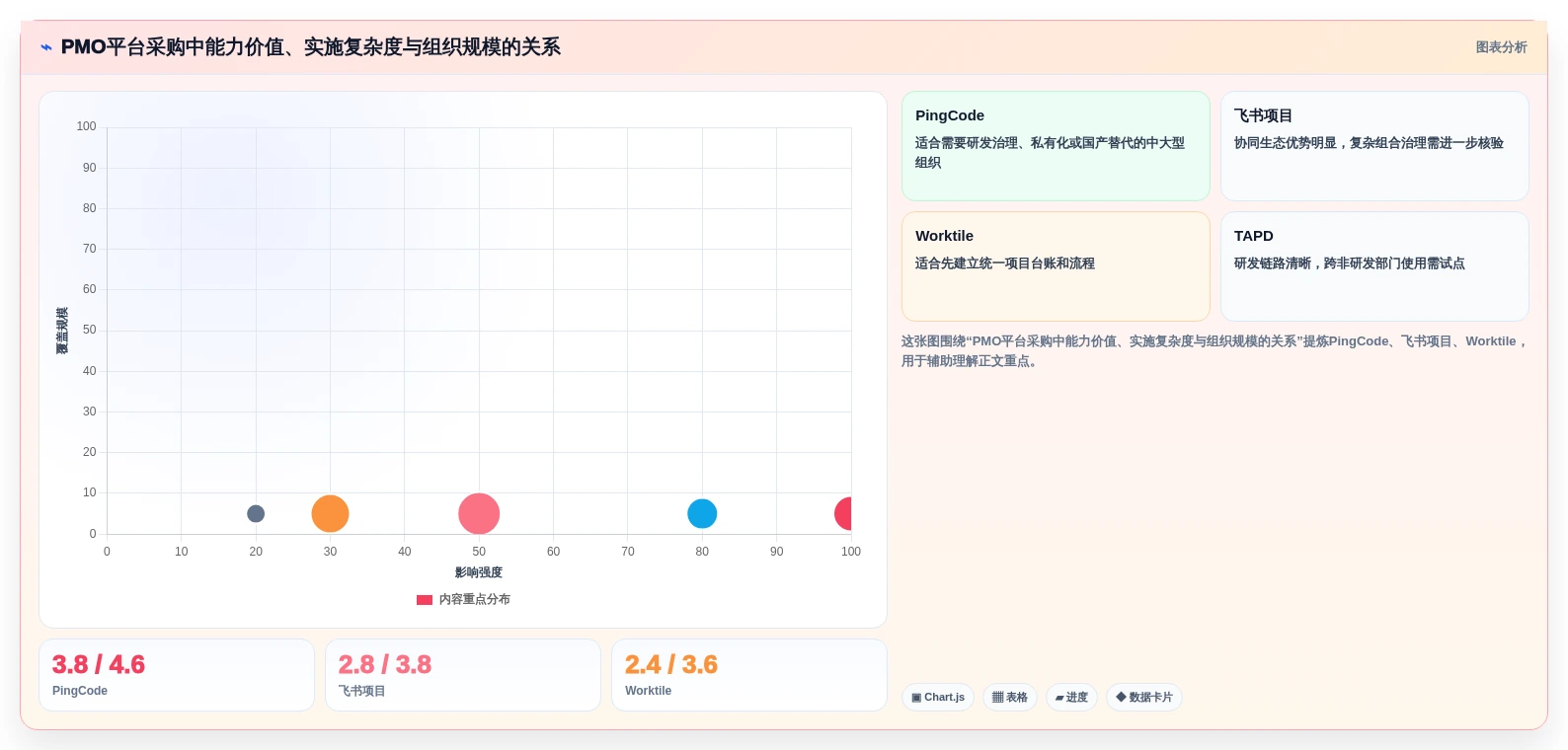Click the 内容重点分布 legend label

click(x=475, y=599)
